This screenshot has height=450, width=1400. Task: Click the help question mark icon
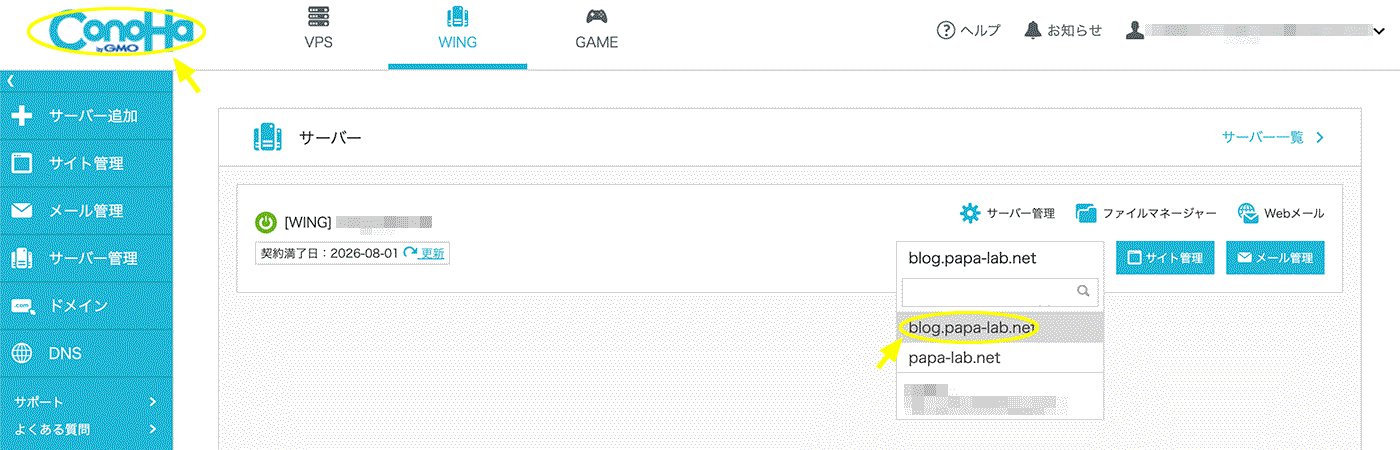[945, 30]
